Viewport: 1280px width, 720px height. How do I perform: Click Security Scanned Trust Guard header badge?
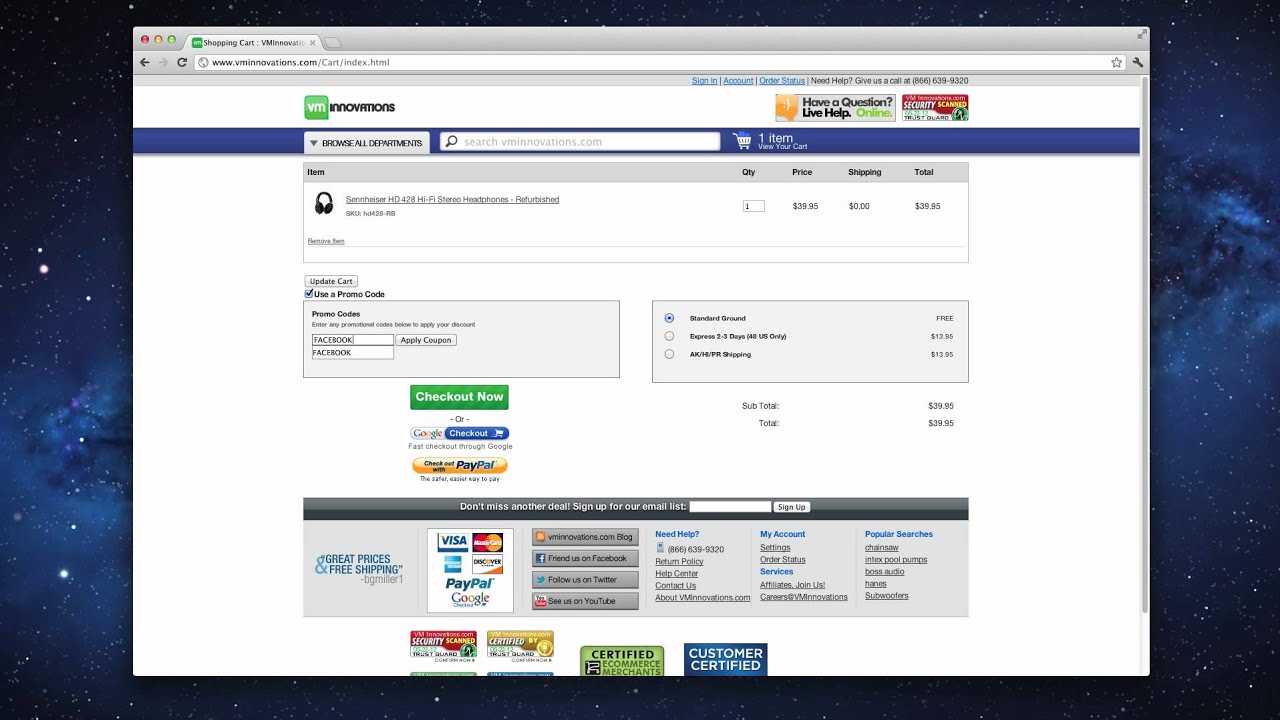tap(935, 107)
